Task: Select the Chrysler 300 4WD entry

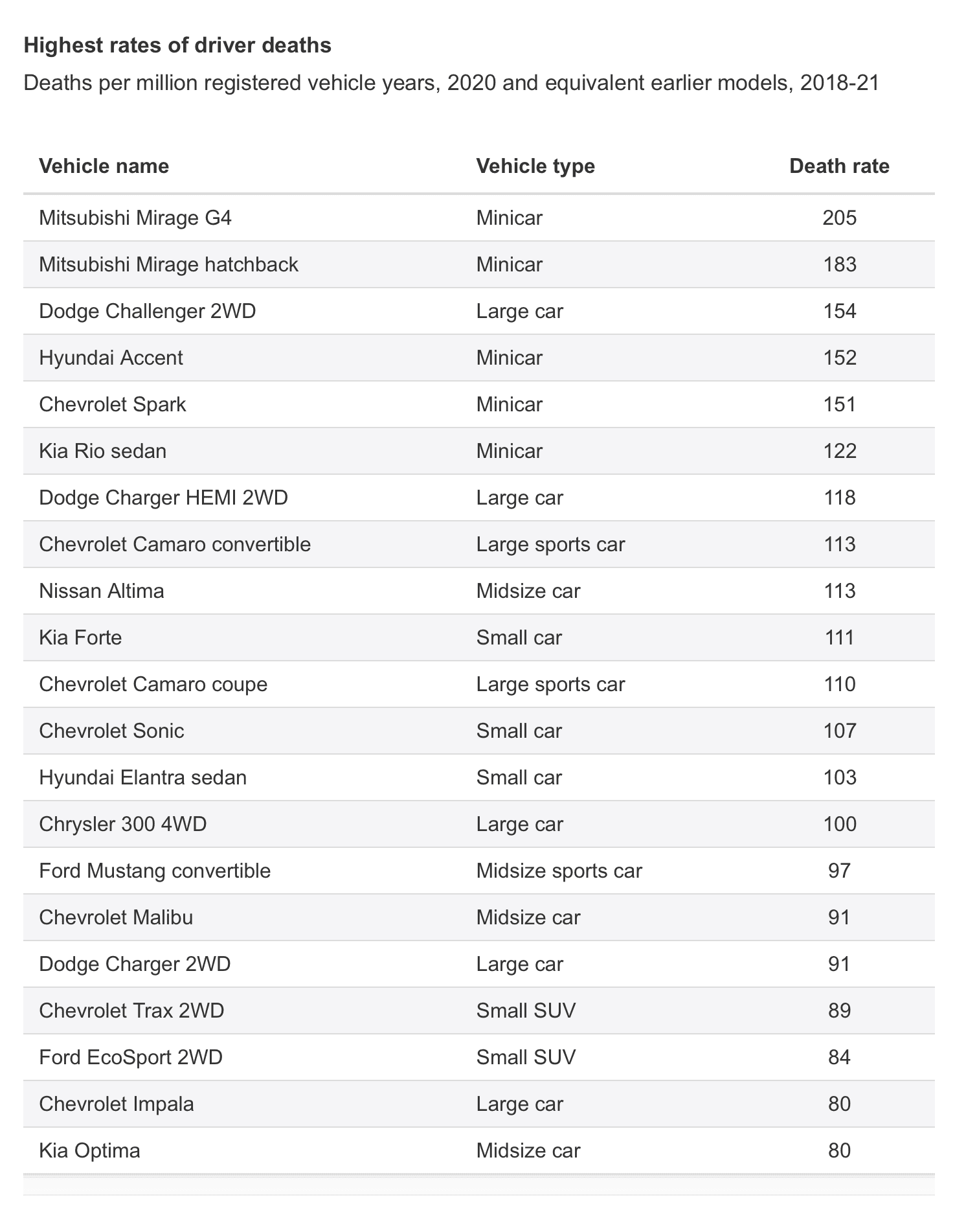Action: [x=123, y=824]
